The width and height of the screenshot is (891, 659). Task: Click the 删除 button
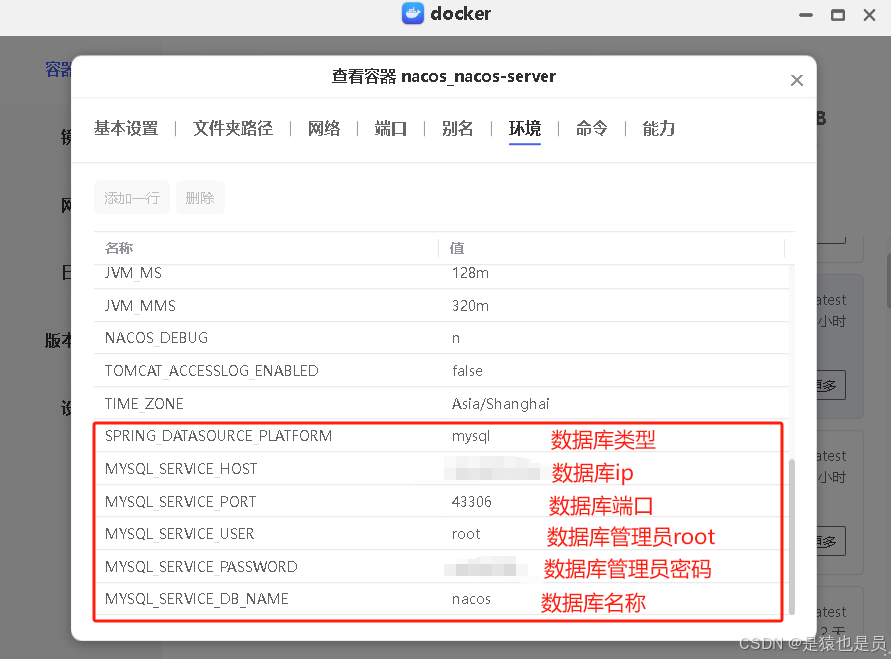tap(200, 198)
